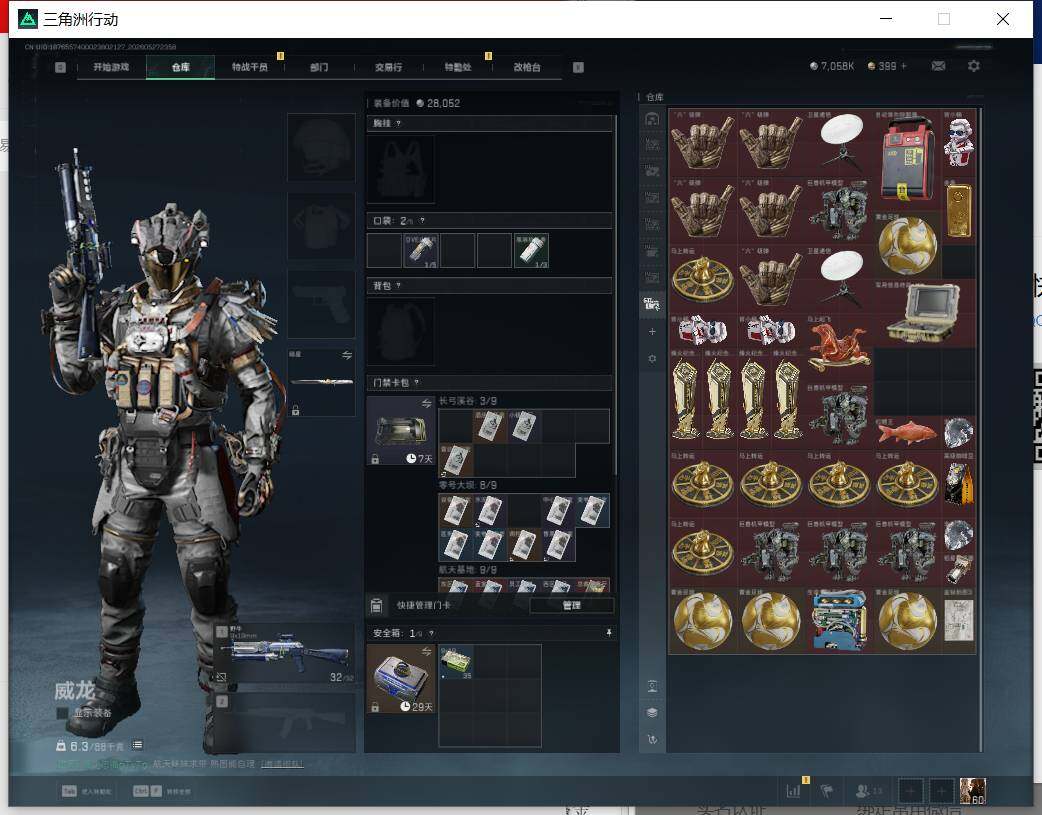Switch to the 开始游戏 tab
1042x815 pixels.
click(x=111, y=67)
